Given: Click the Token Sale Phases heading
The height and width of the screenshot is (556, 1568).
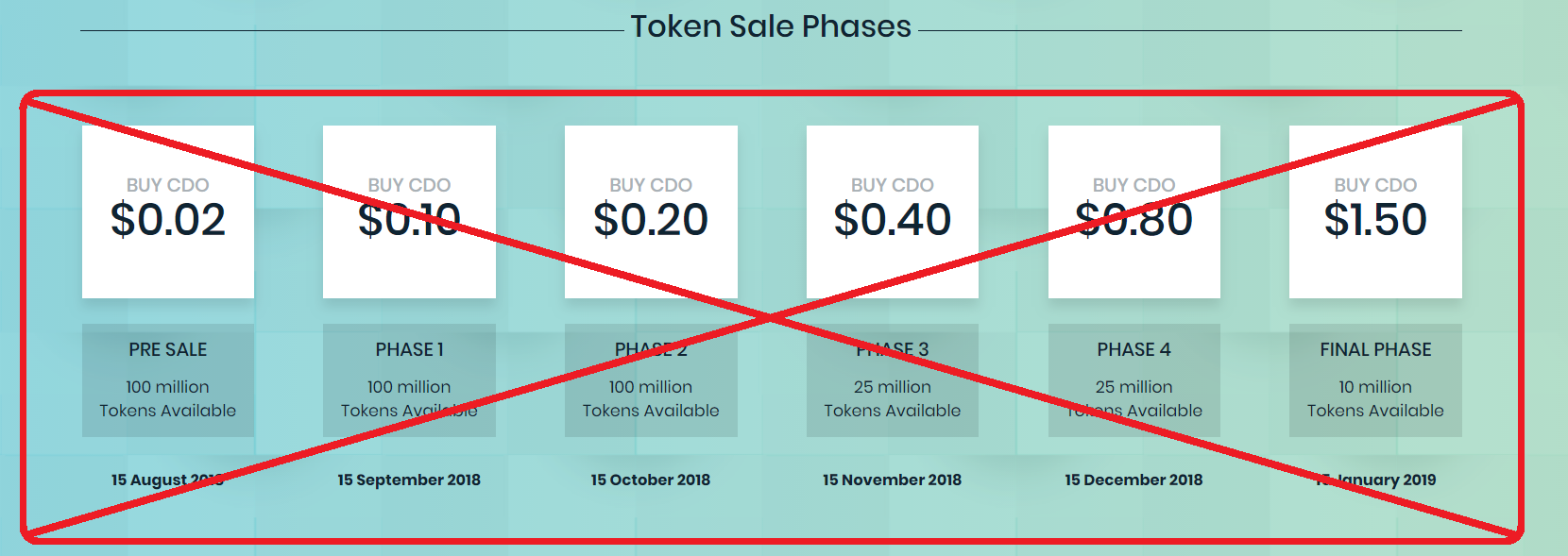Looking at the screenshot, I should coord(771,26).
